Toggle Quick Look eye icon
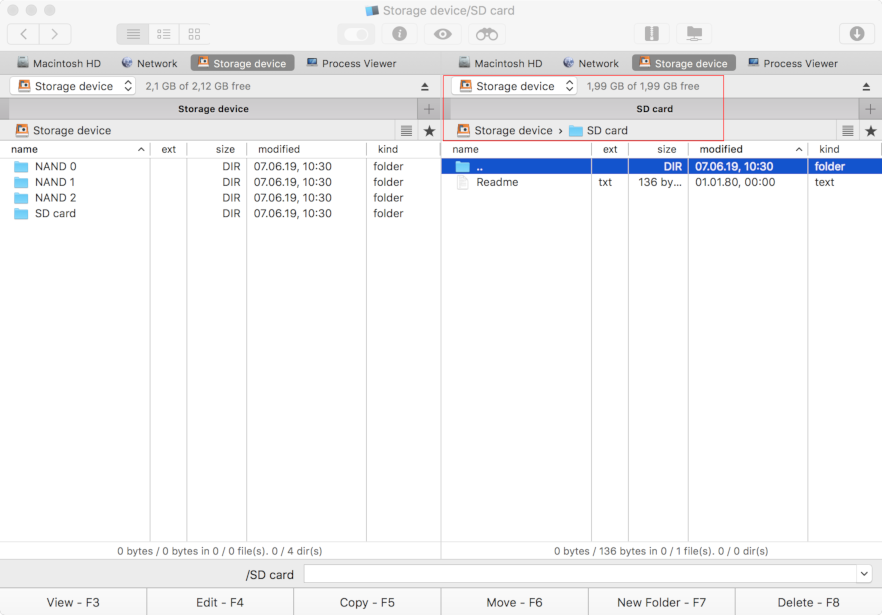The height and width of the screenshot is (615, 882). [x=443, y=34]
